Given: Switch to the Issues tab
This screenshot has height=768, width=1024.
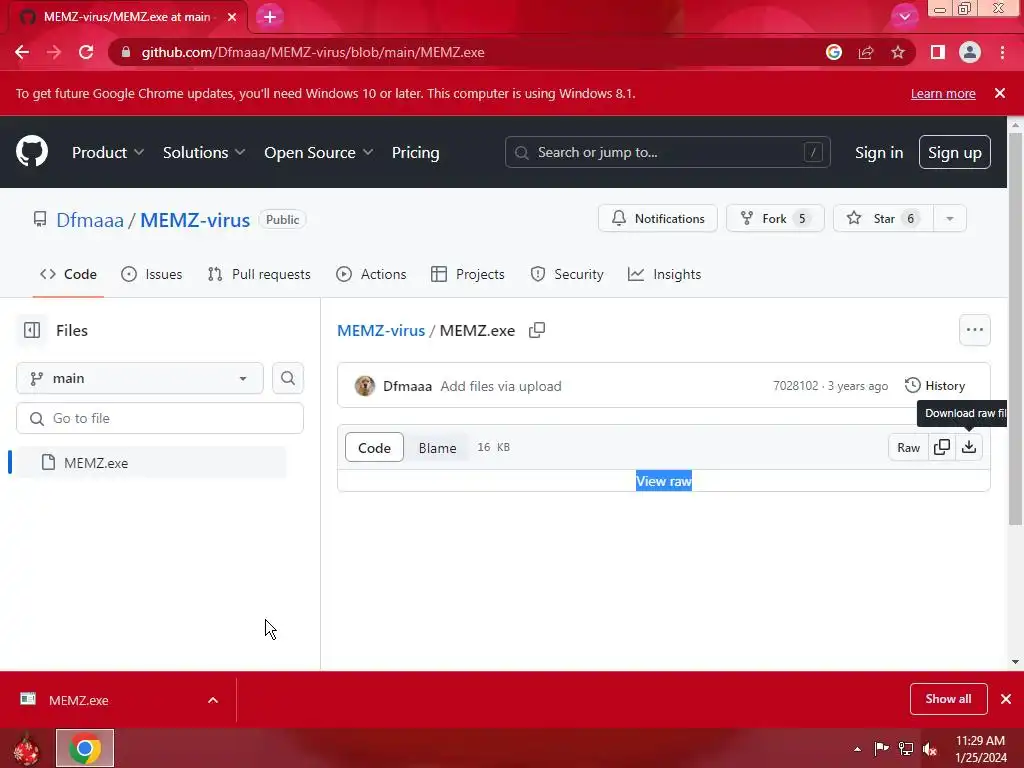Looking at the screenshot, I should (152, 274).
